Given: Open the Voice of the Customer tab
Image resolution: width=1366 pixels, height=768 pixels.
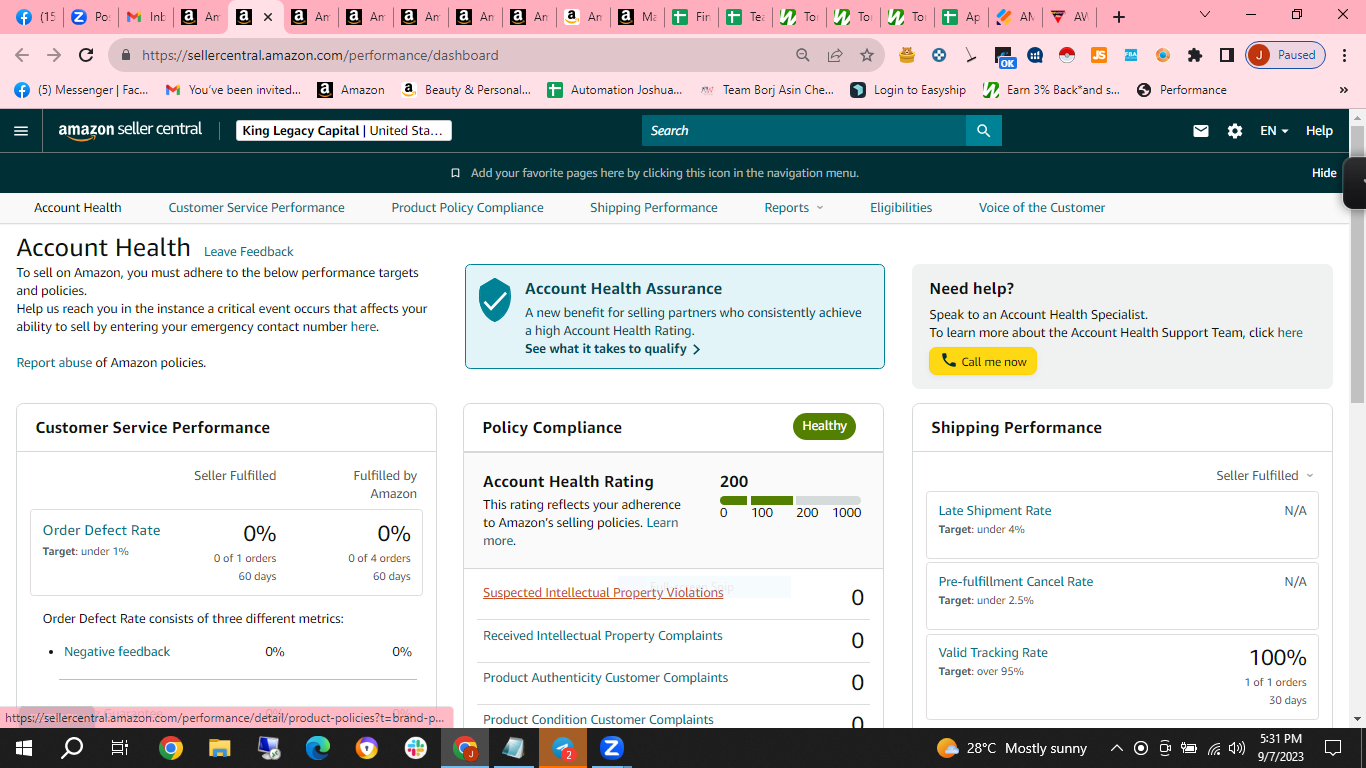Looking at the screenshot, I should (1042, 208).
